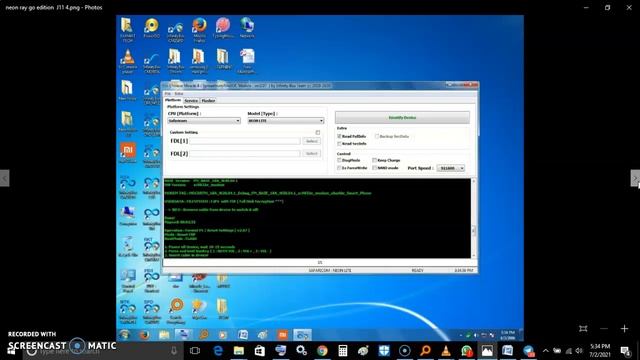
Task: Open VLC cone icon in Windows 10 taskbar
Action: pyautogui.click(x=446, y=351)
